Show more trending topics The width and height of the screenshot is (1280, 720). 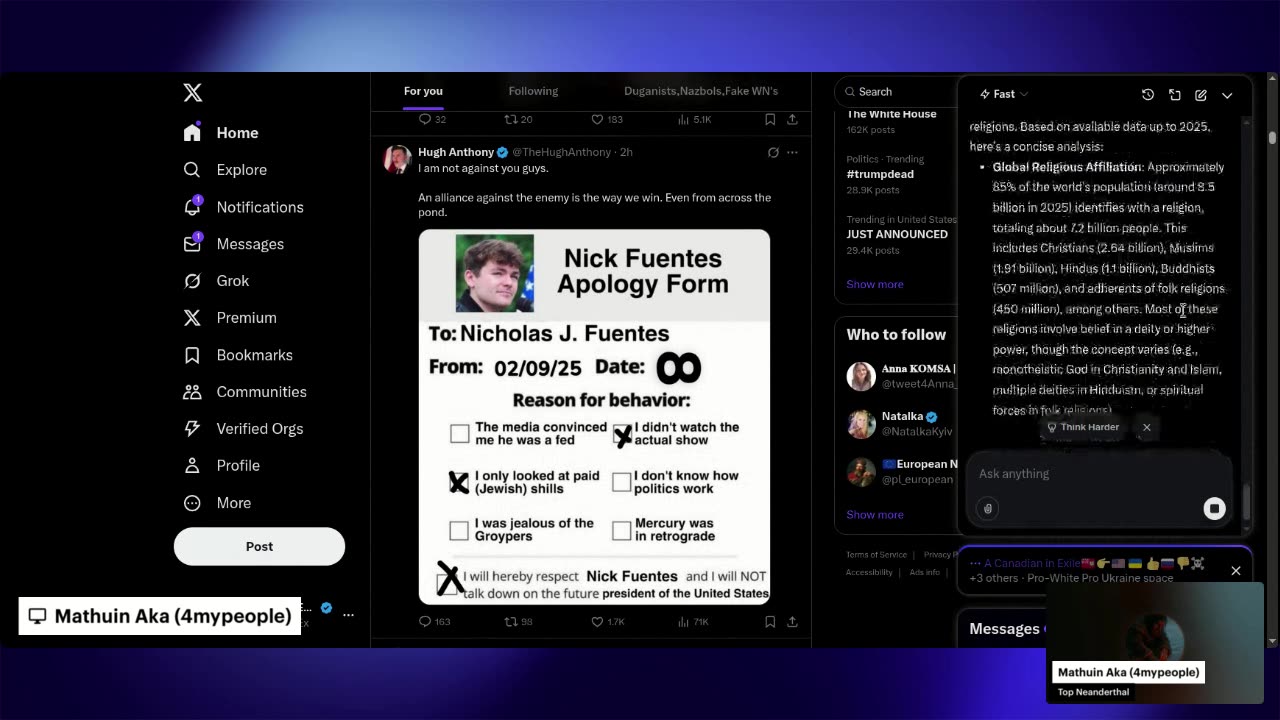click(x=875, y=284)
